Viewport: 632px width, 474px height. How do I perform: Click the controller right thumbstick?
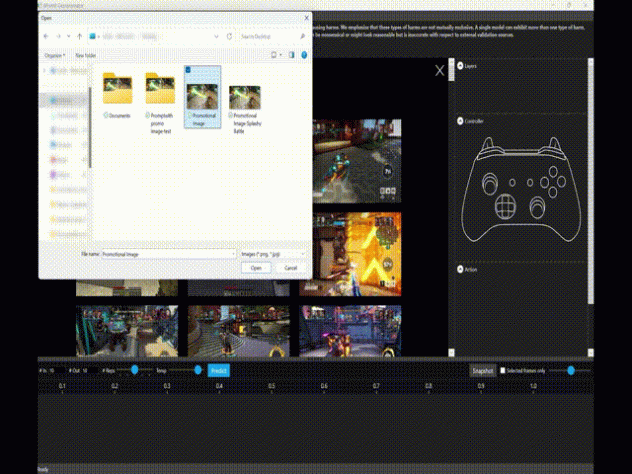[537, 208]
